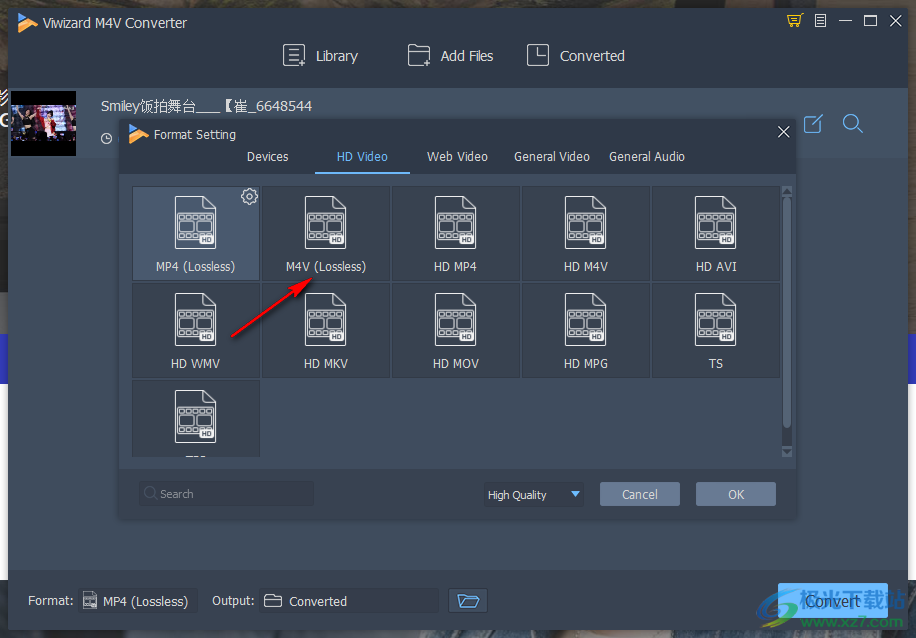Switch to the General Audio tab
Screen dimensions: 916x638
point(646,157)
